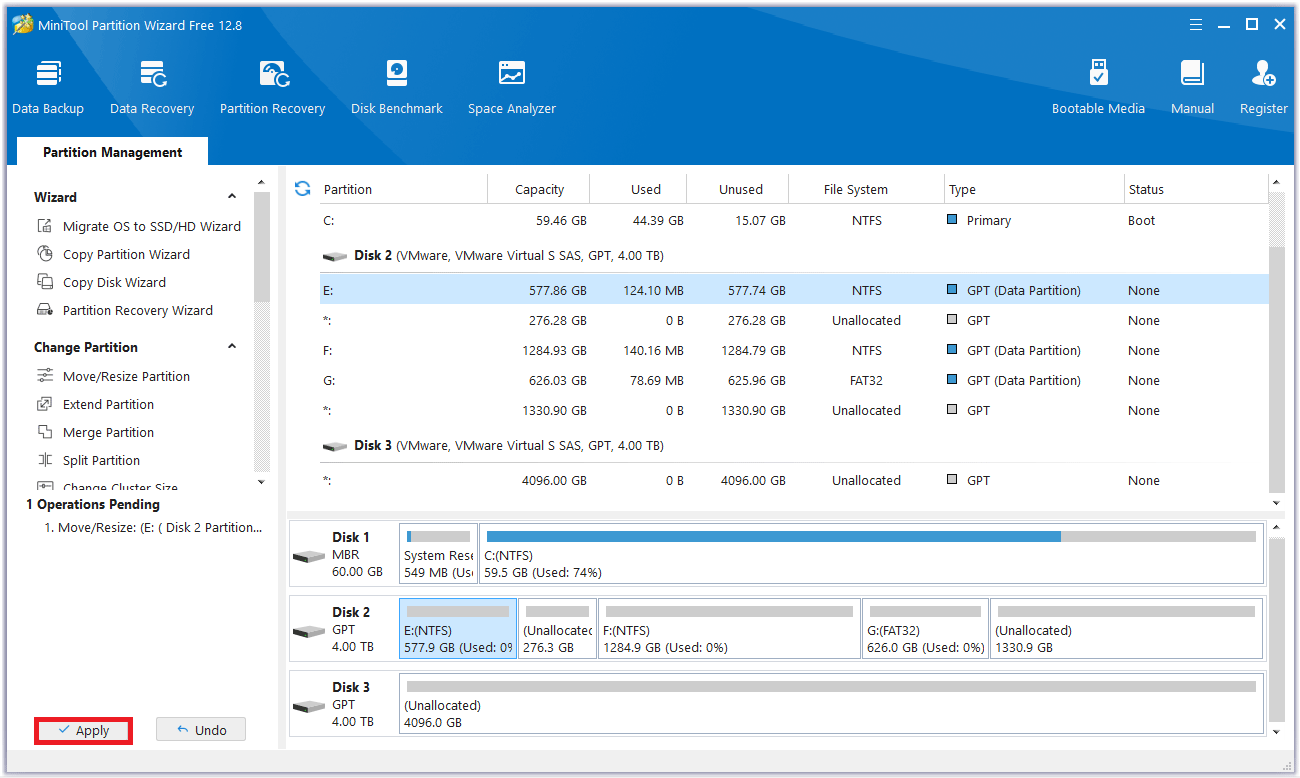Open Data Backup tool
The height and width of the screenshot is (778, 1300).
coord(48,88)
